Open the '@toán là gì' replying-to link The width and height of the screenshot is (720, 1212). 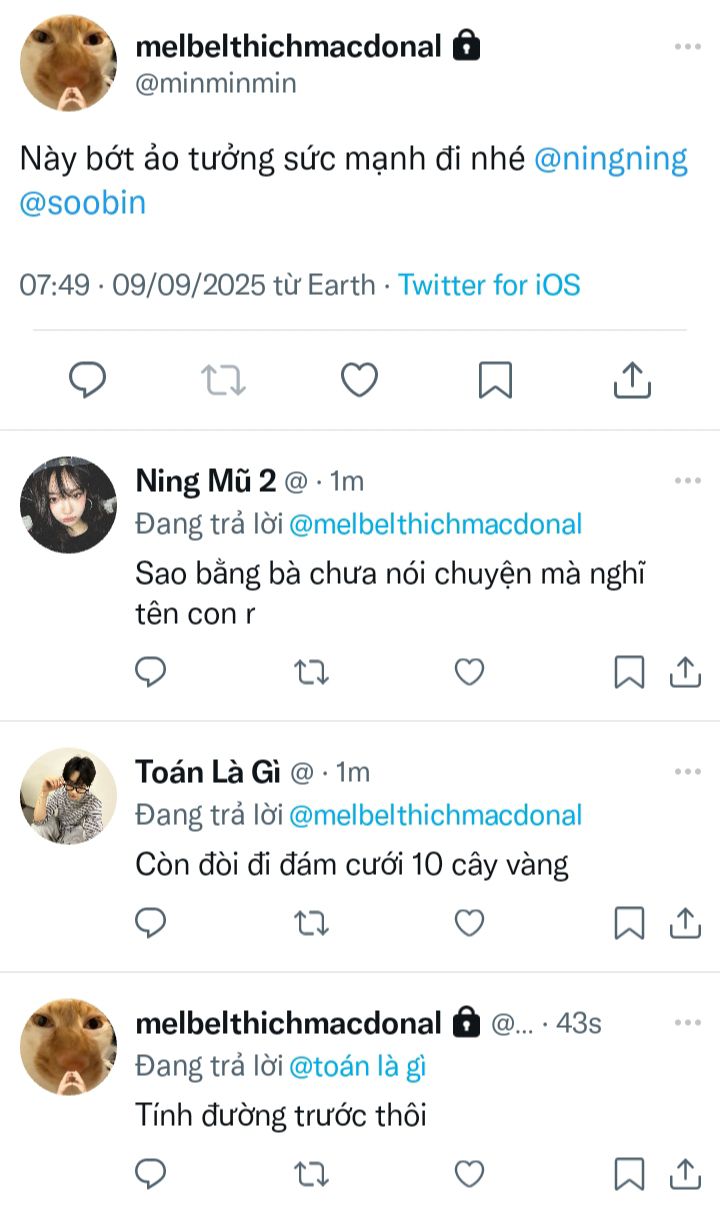coord(357,1066)
